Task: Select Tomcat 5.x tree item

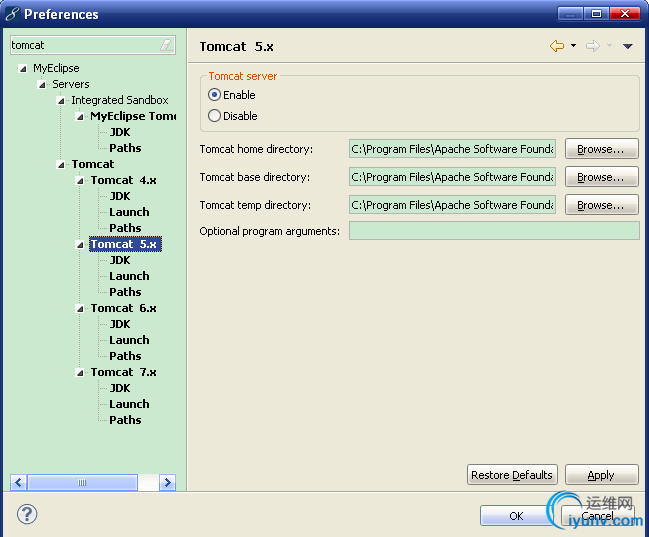Action: click(125, 244)
